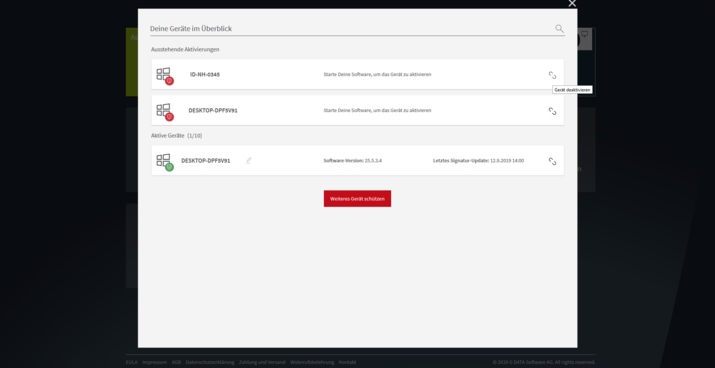This screenshot has width=715, height=368.
Task: Click 'Weiteres Gerät schützen' button
Action: 358,199
